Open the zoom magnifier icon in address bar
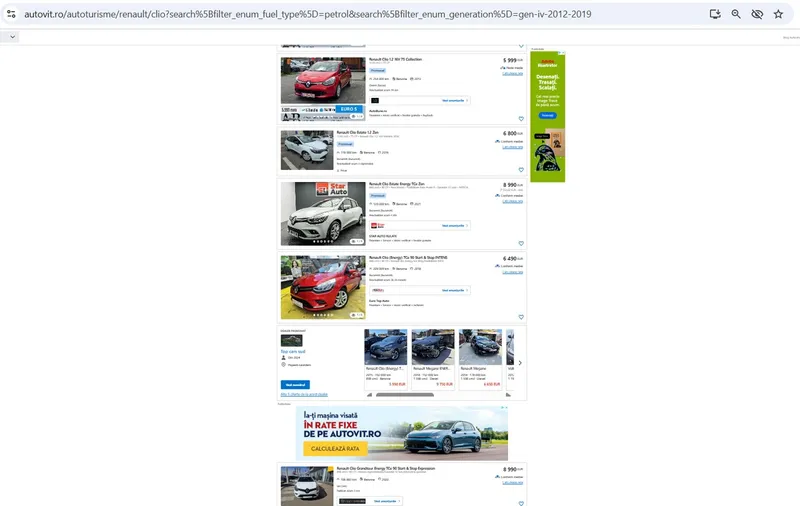This screenshot has height=506, width=800. (x=736, y=14)
